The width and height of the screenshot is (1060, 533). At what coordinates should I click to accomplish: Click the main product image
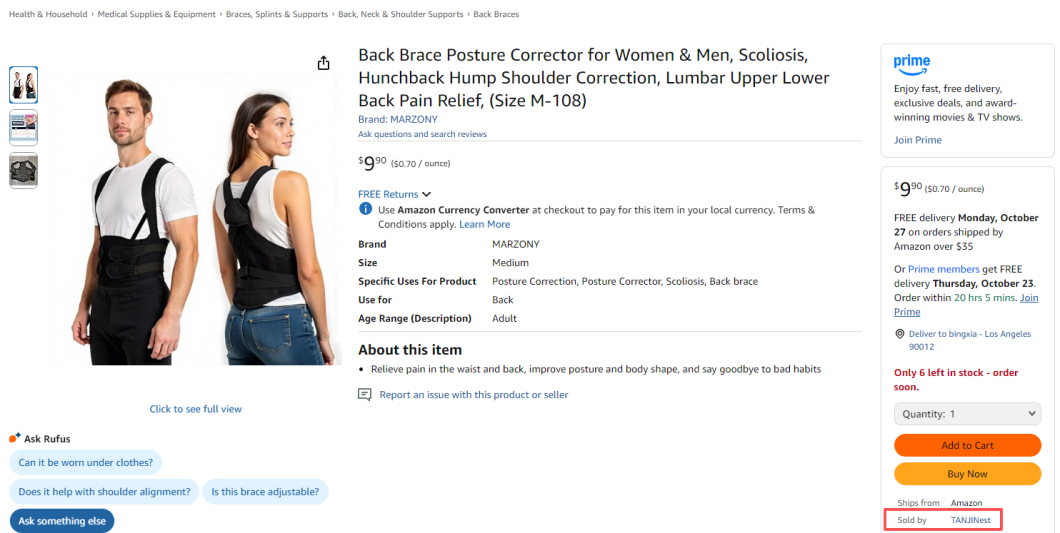click(x=195, y=220)
